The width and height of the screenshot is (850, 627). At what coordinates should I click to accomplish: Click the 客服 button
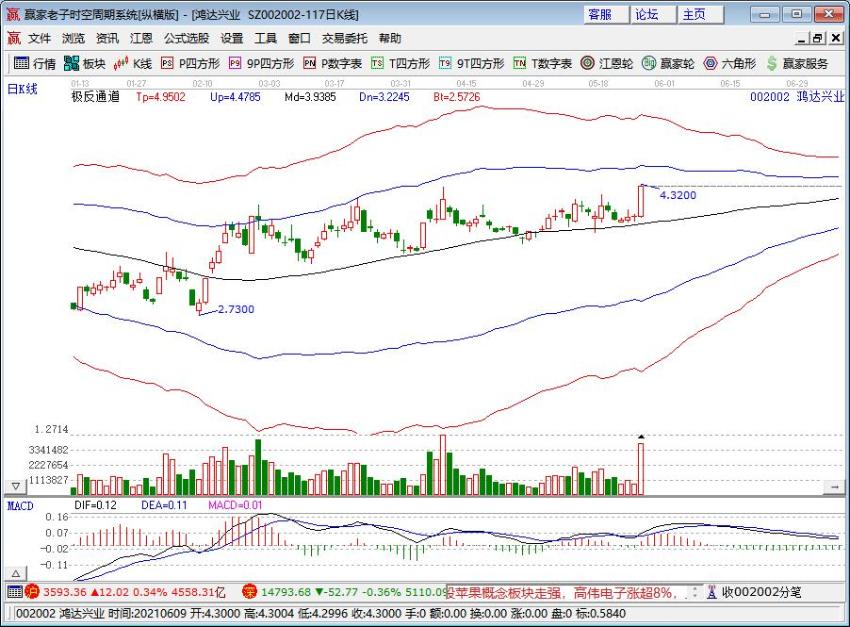click(607, 15)
